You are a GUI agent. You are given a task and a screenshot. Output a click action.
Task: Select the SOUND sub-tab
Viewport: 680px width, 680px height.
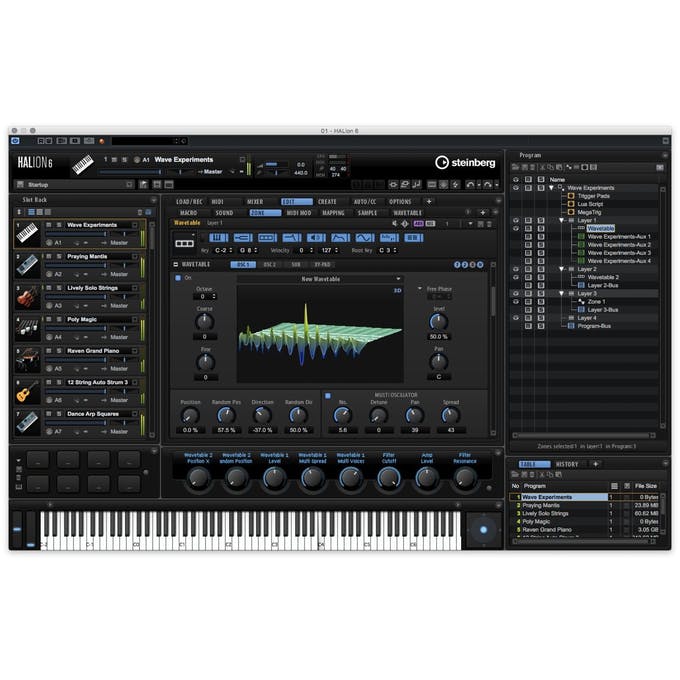224,213
